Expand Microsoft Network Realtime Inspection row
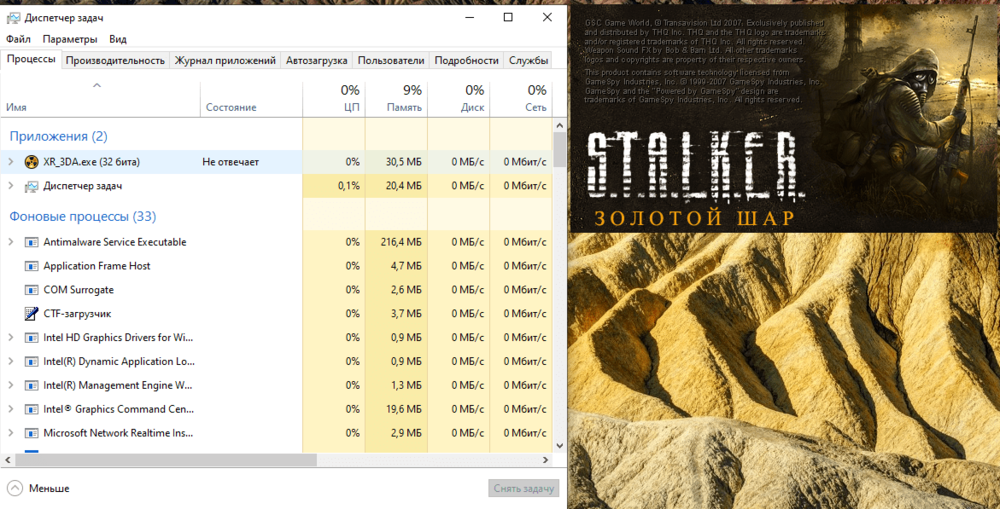Image resolution: width=1000 pixels, height=509 pixels. (11, 433)
